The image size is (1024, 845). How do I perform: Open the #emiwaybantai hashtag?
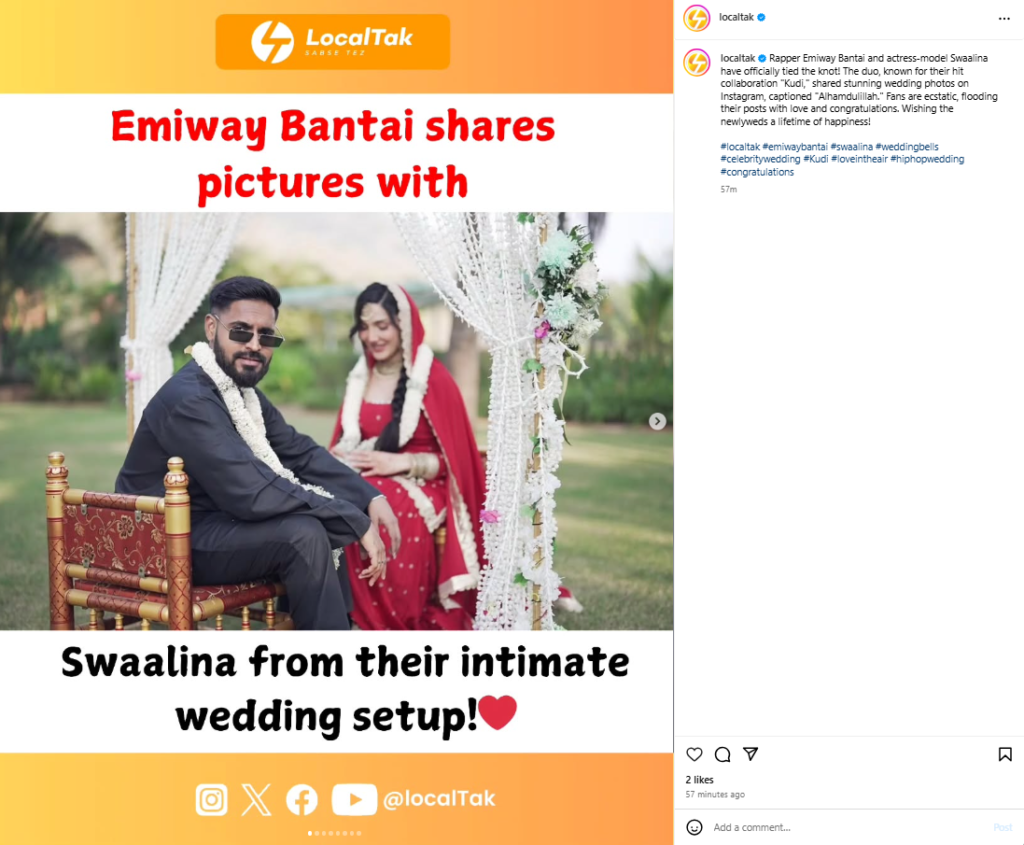click(x=795, y=147)
